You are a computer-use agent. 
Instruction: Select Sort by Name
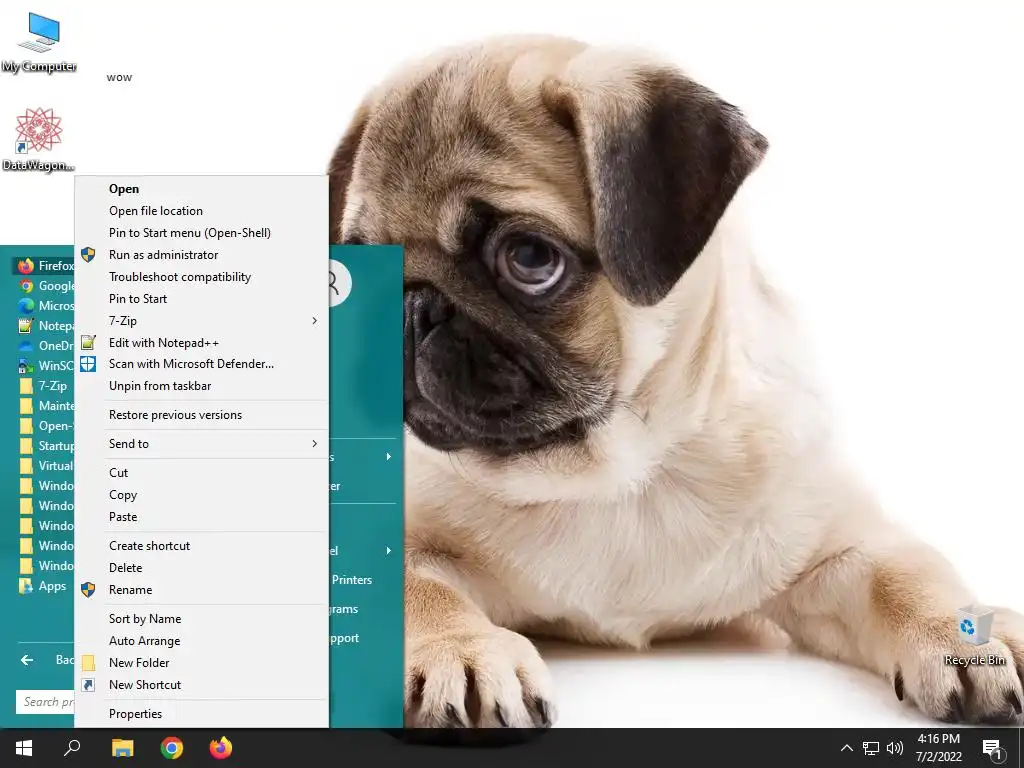point(202,619)
